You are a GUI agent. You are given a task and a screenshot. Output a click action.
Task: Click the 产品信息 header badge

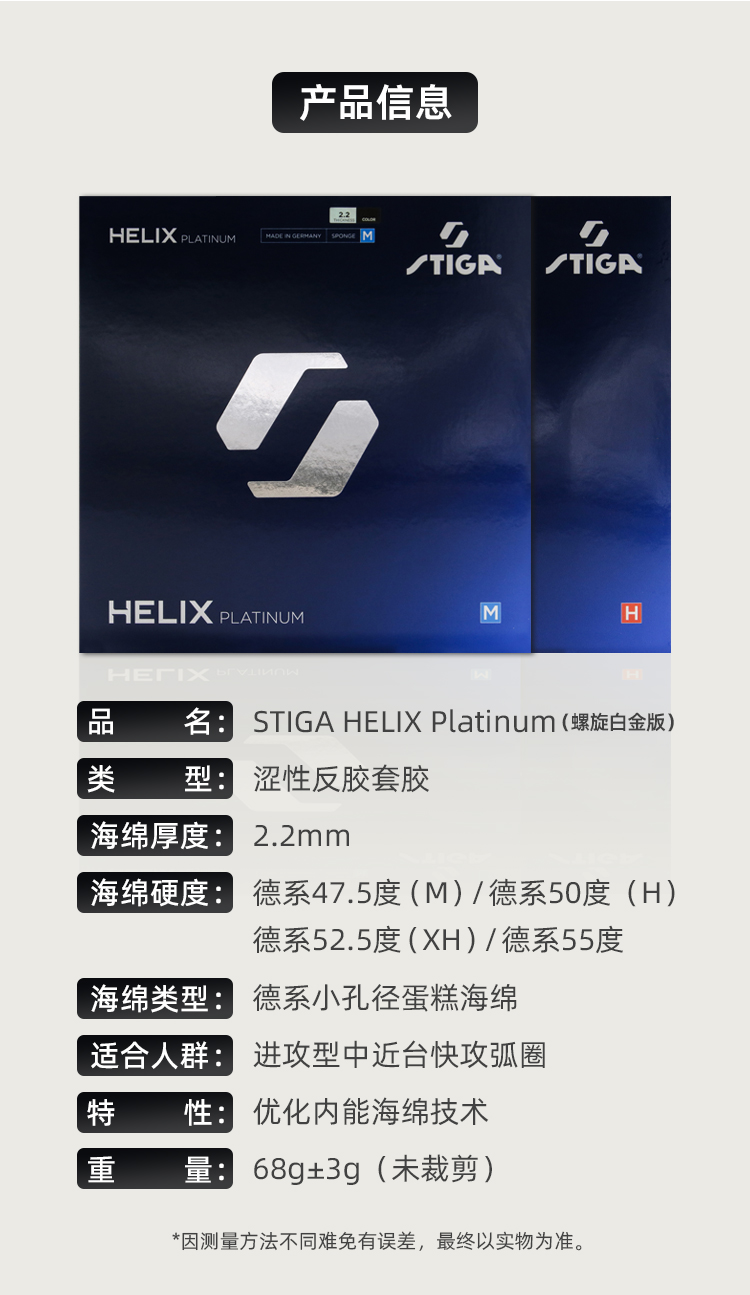tap(375, 102)
